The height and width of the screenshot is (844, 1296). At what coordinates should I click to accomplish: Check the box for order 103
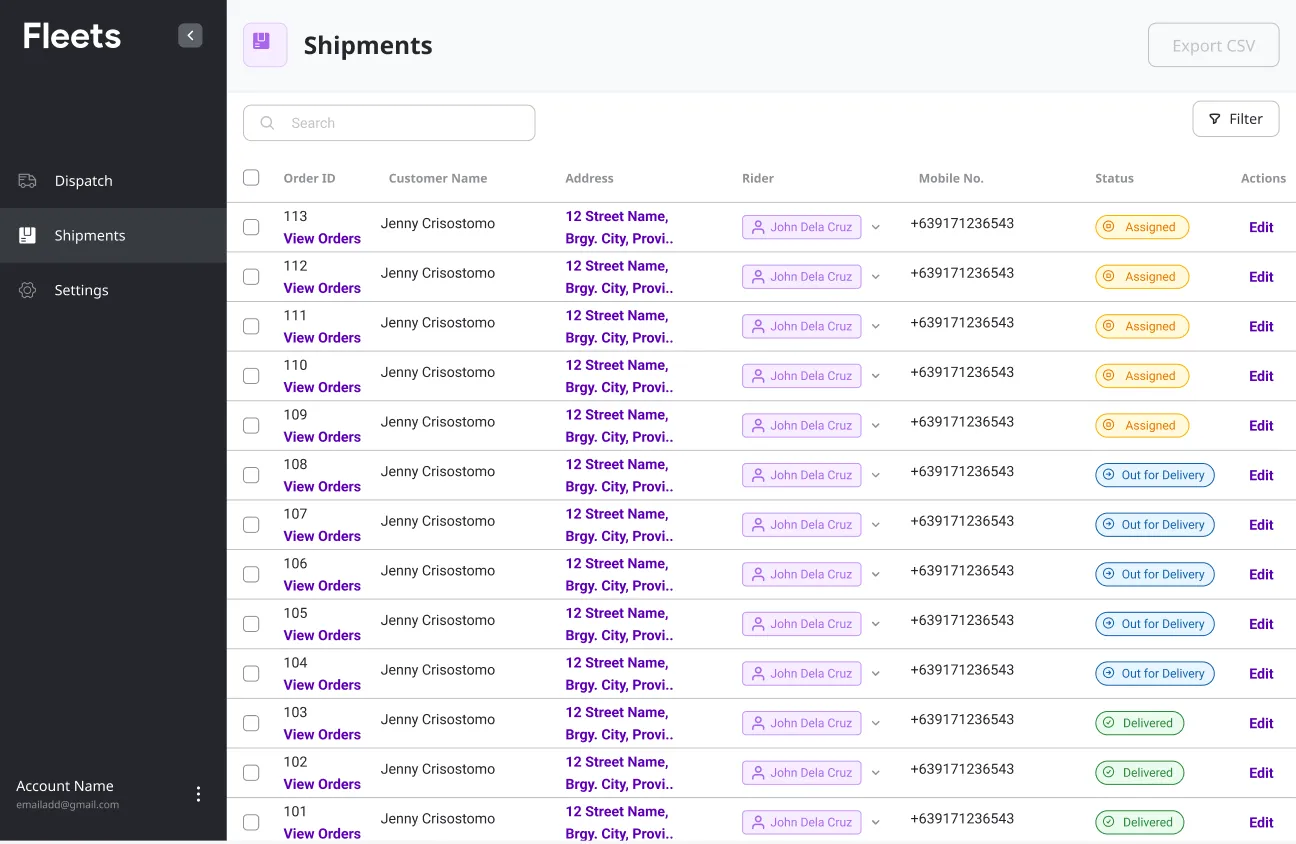tap(251, 723)
